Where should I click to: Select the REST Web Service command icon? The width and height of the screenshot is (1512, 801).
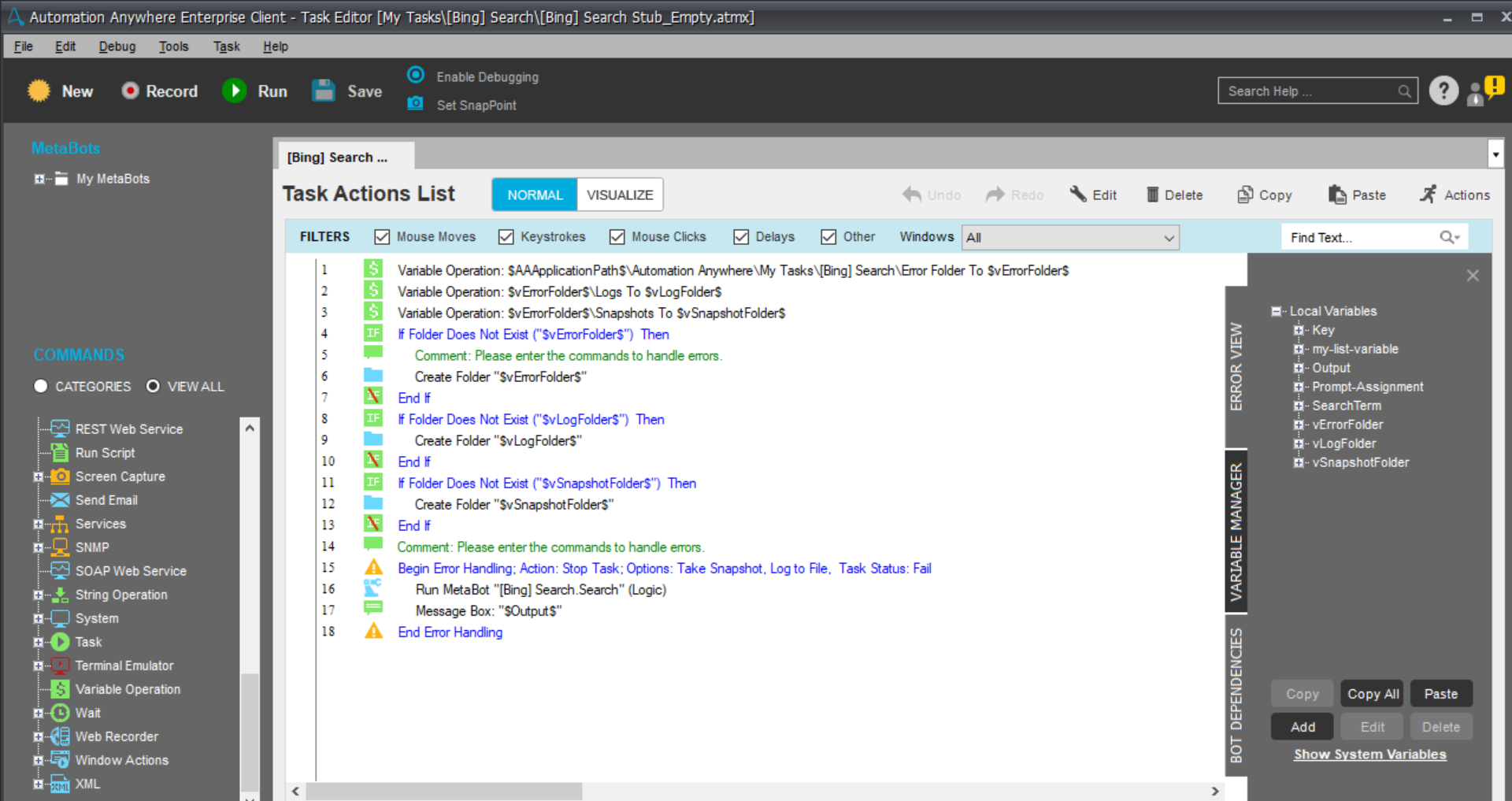coord(60,428)
